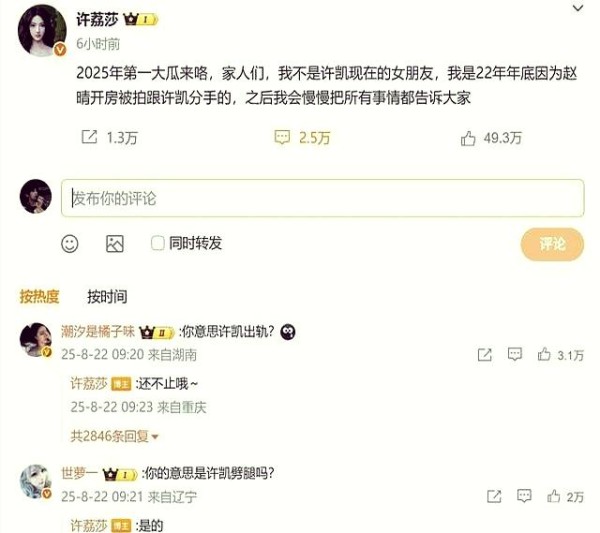
Task: Open 许荔莎's profile avatar at the top
Action: pyautogui.click(x=42, y=31)
